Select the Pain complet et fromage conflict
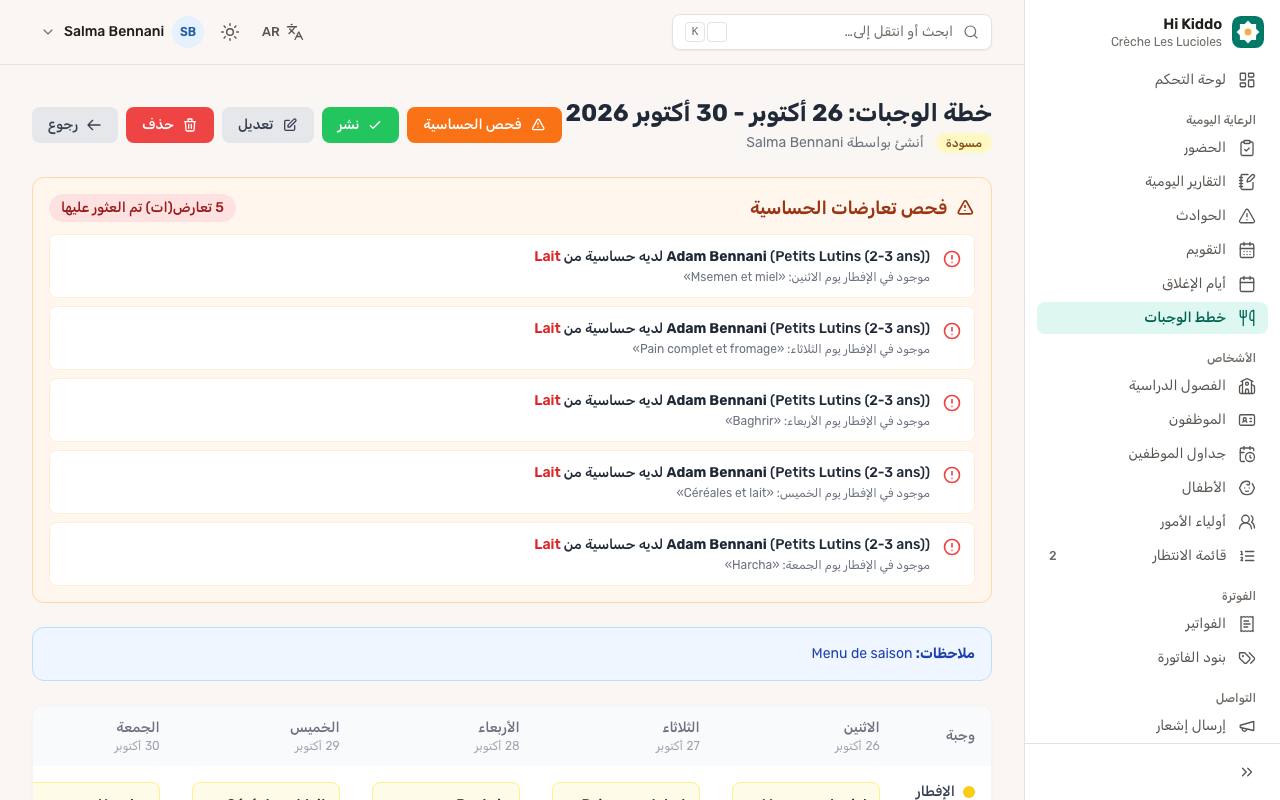Image resolution: width=1280 pixels, height=800 pixels. pyautogui.click(x=512, y=338)
